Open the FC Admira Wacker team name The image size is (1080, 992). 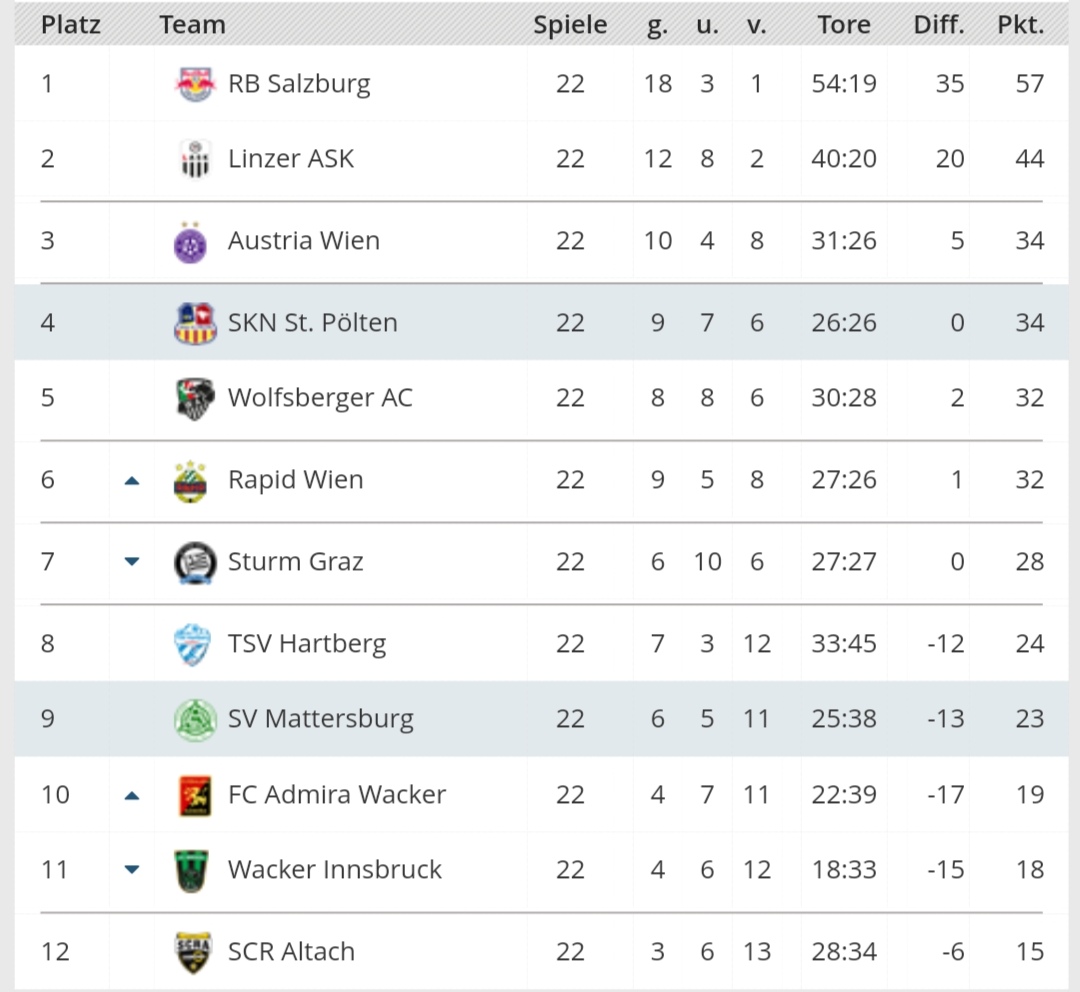click(x=337, y=794)
